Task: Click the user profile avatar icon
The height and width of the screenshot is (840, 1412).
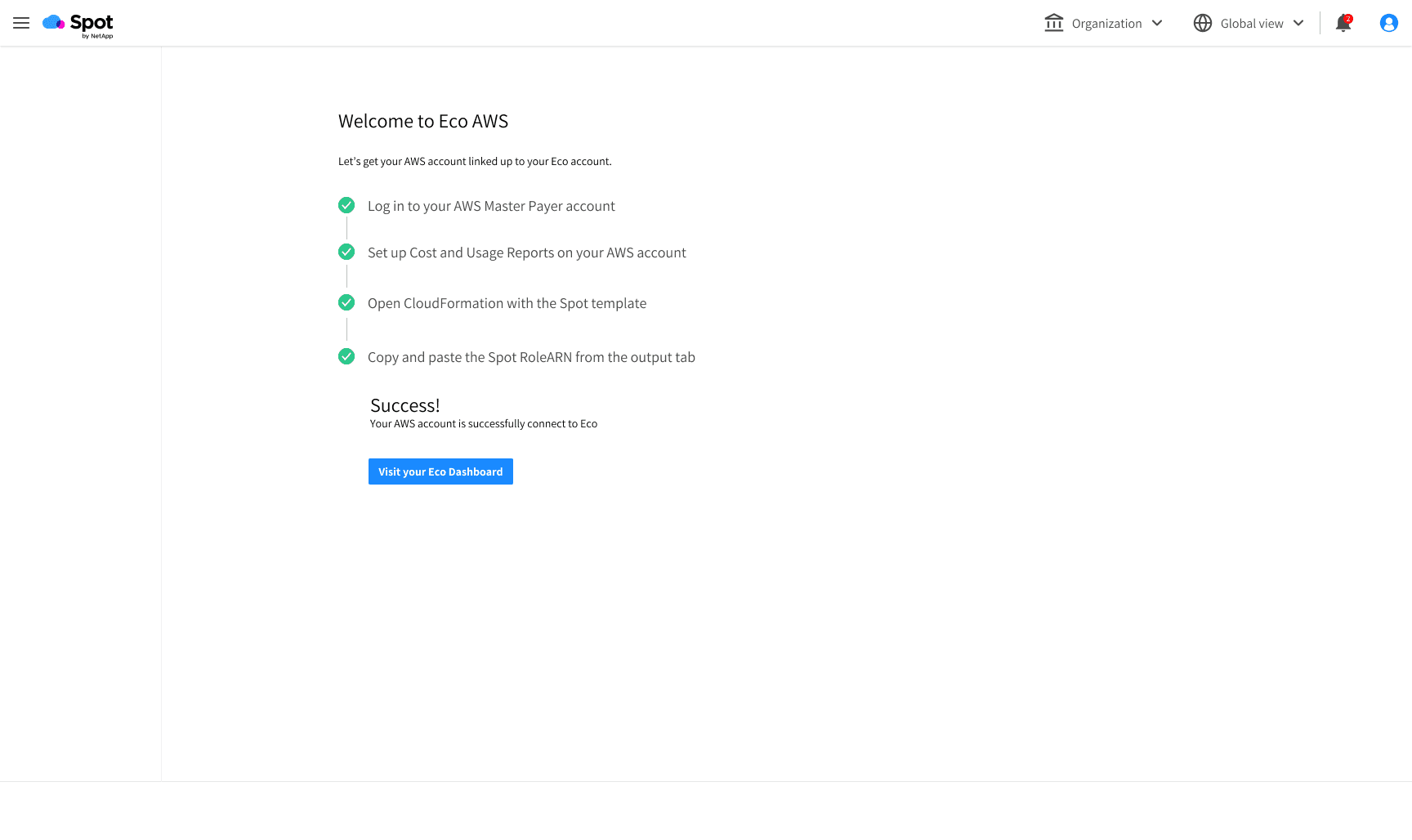Action: coord(1388,23)
